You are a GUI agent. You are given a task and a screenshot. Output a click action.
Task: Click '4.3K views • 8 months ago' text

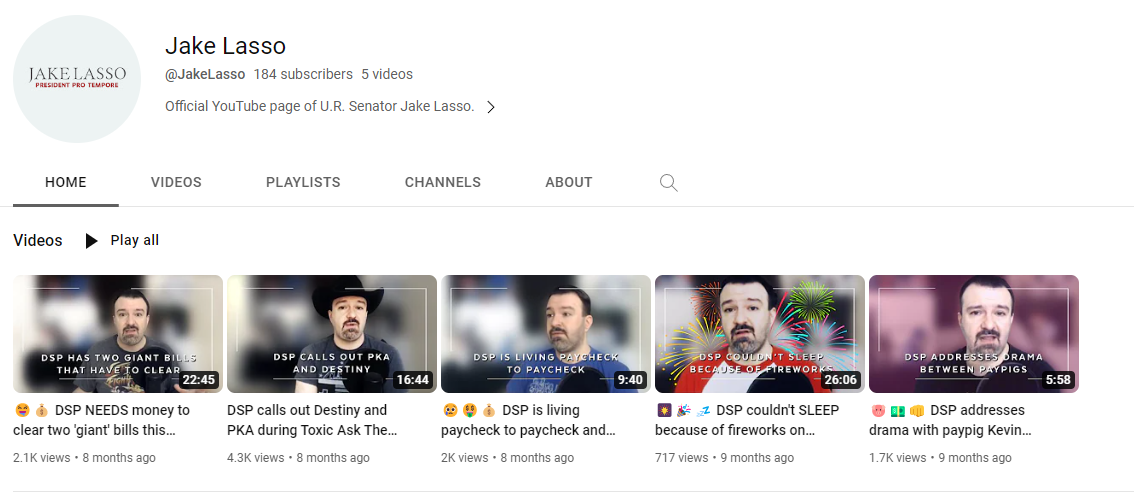click(x=299, y=458)
